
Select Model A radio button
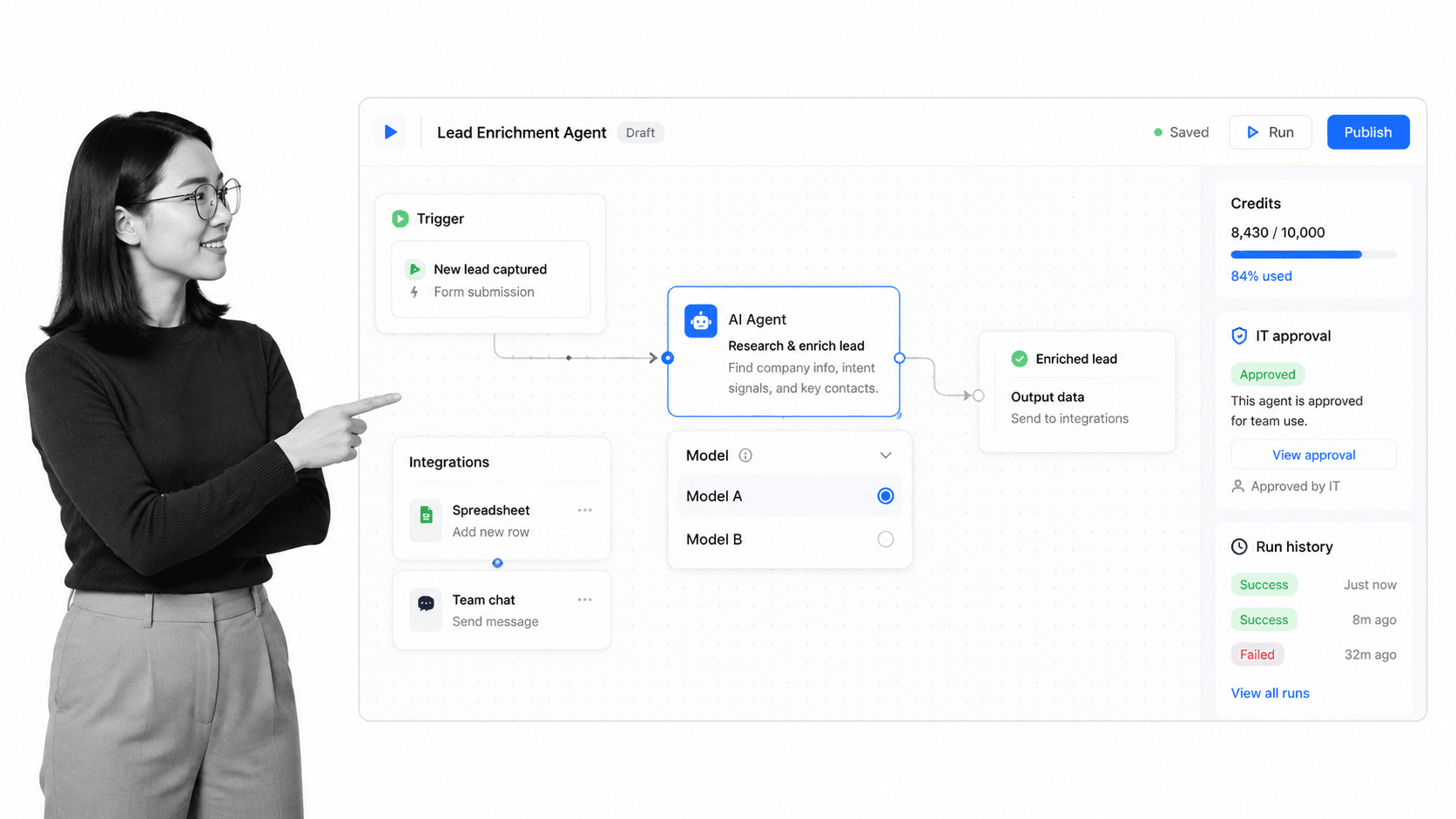[x=886, y=496]
